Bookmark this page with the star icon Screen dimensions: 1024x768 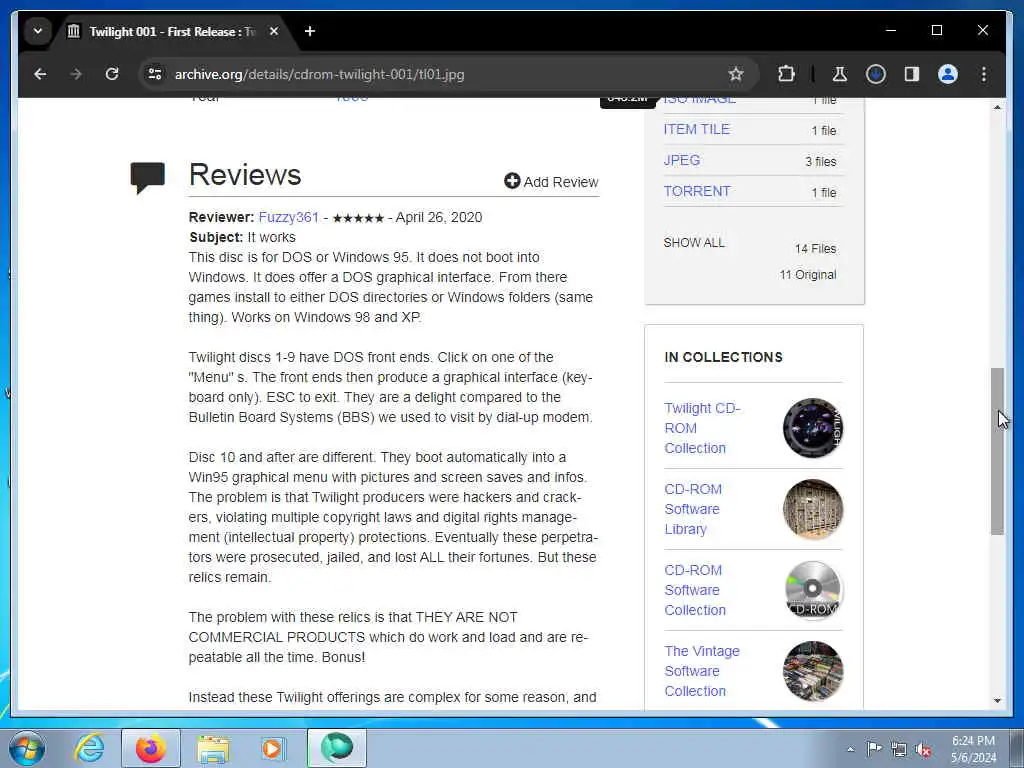[736, 74]
